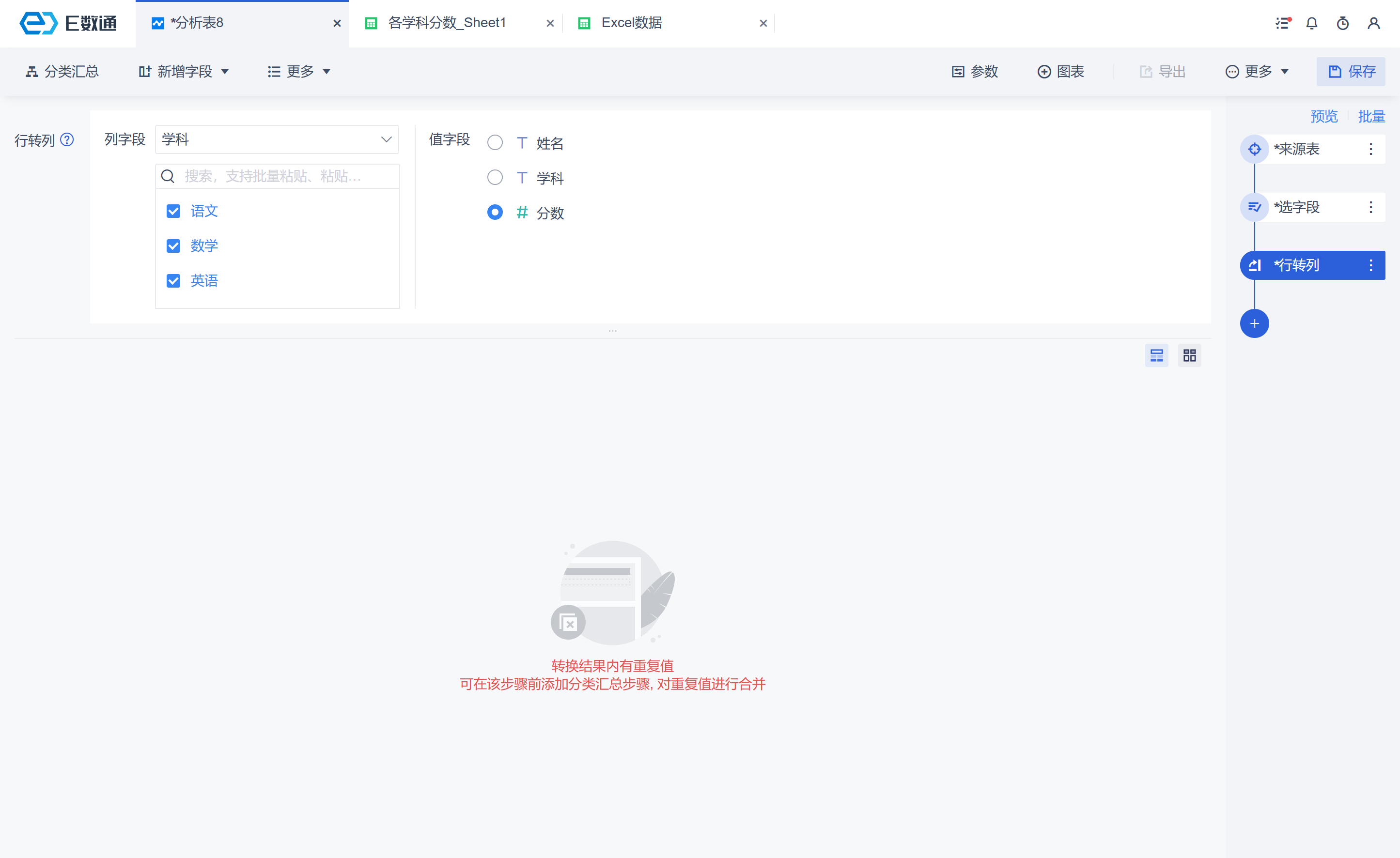The image size is (1400, 858).
Task: Click the timer icon in header
Action: coord(1343,23)
